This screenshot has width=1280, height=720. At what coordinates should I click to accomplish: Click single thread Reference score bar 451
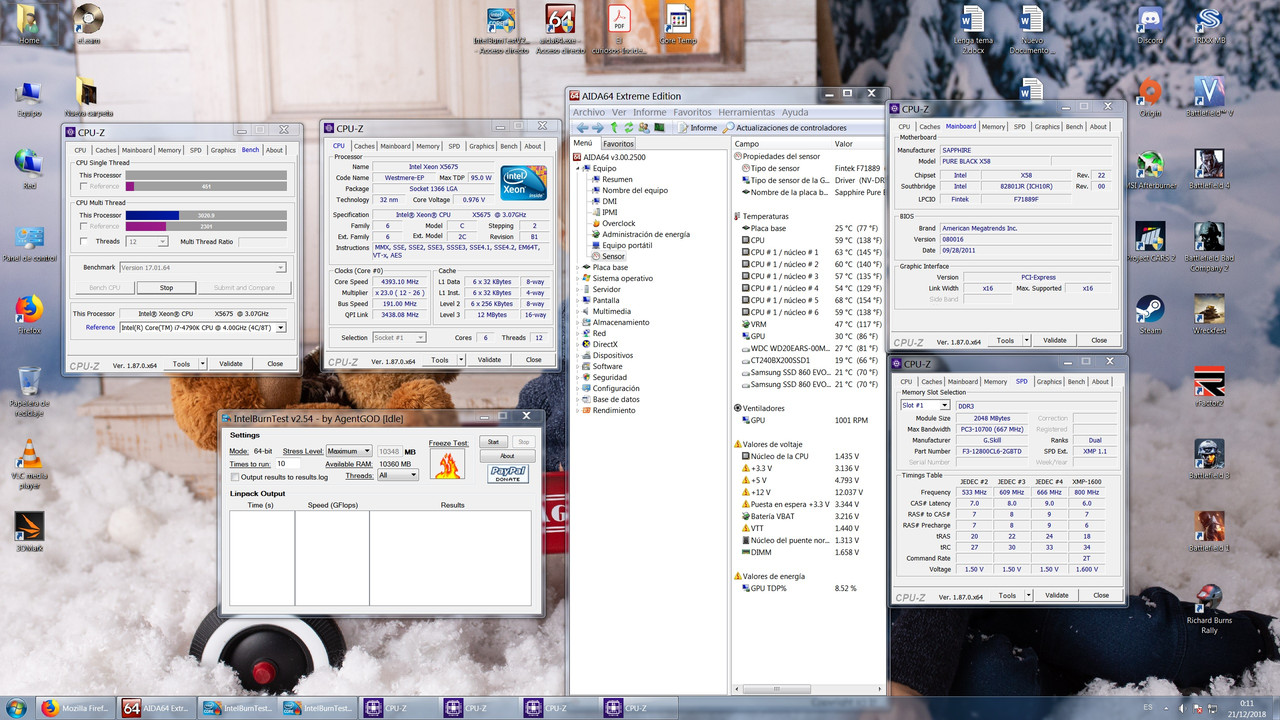point(206,186)
